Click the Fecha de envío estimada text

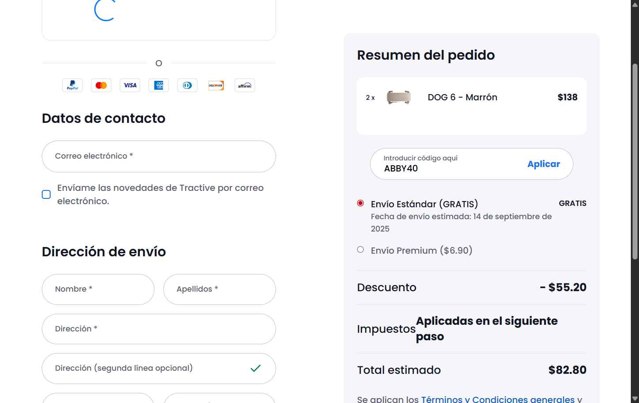(x=461, y=222)
